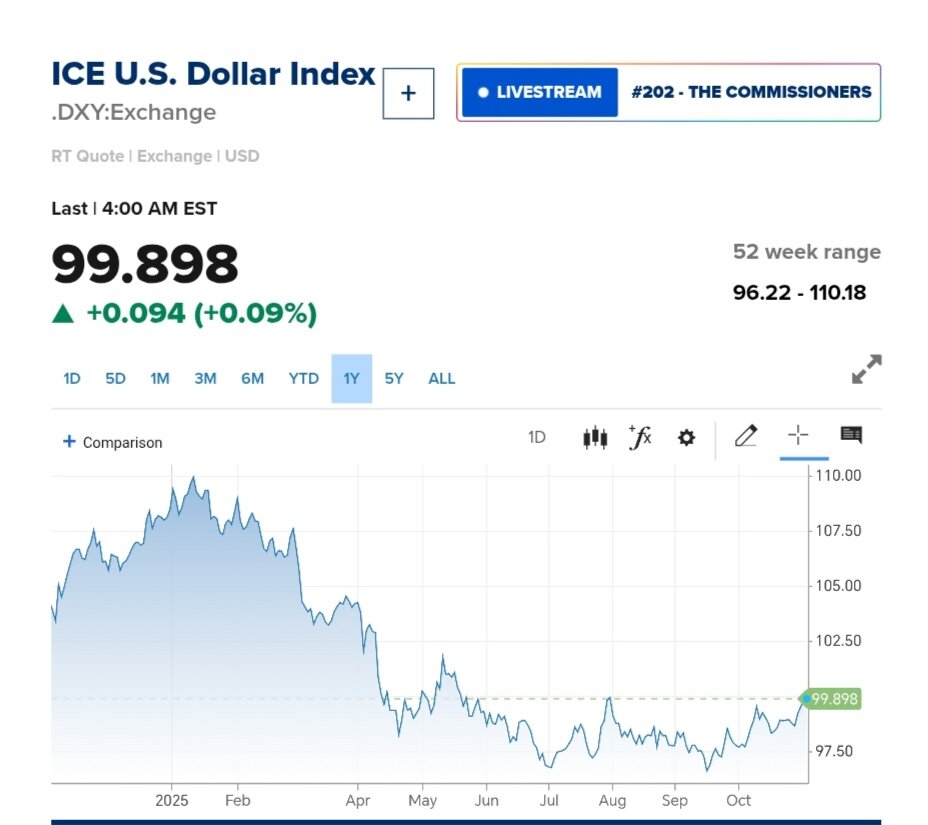Add a Comparison symbol
Image resolution: width=928 pixels, height=825 pixels.
pos(112,442)
